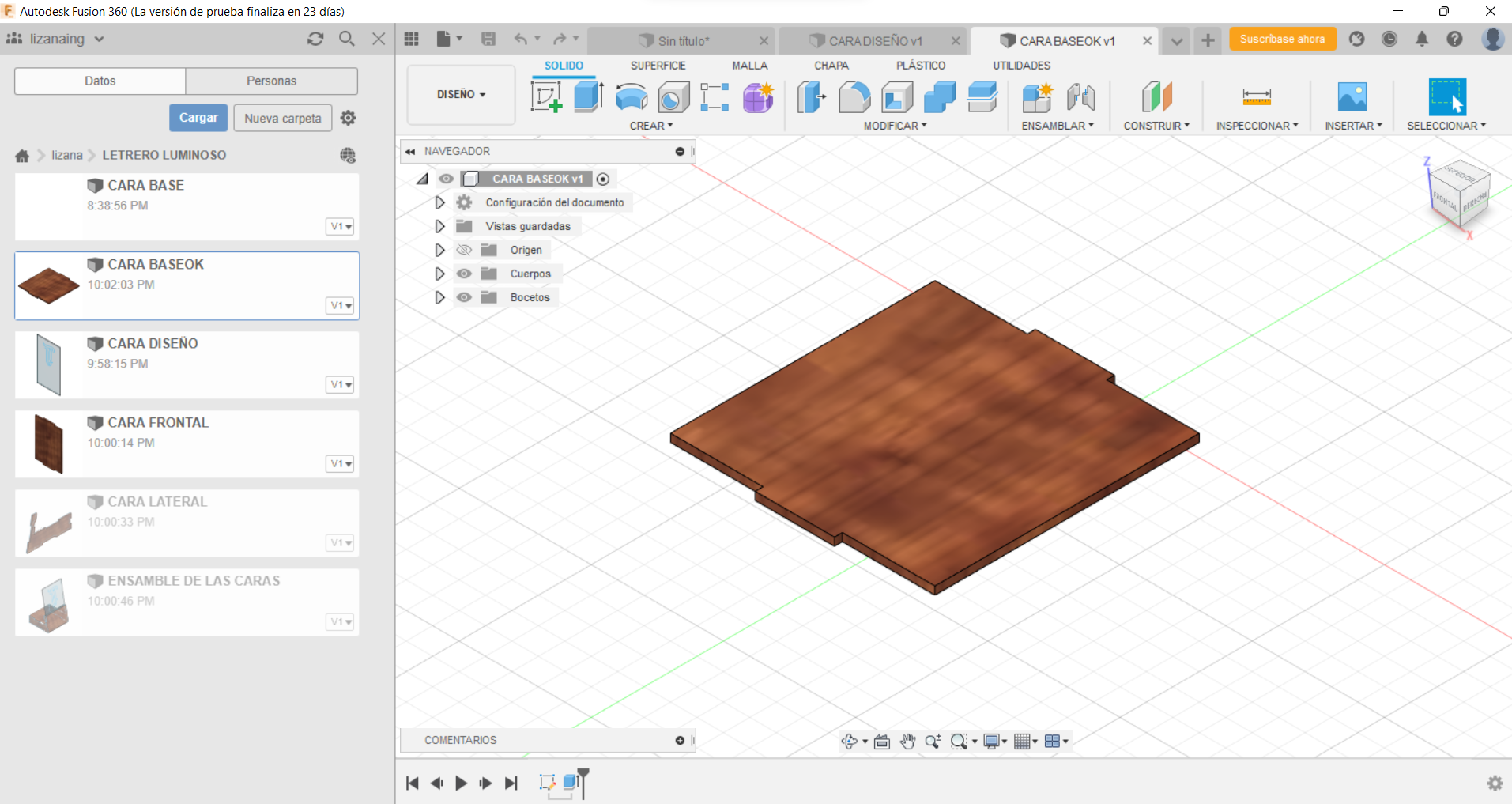Switch to the CARA DISEÑO v1 document tab

[874, 41]
